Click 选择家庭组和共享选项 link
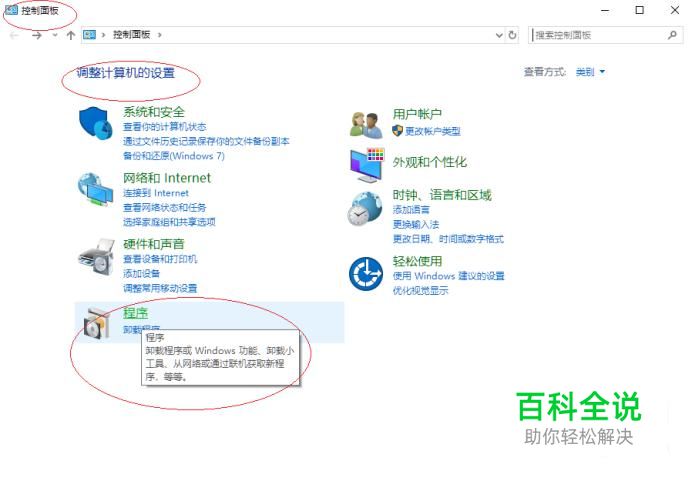This screenshot has height=481, width=692. (x=169, y=222)
